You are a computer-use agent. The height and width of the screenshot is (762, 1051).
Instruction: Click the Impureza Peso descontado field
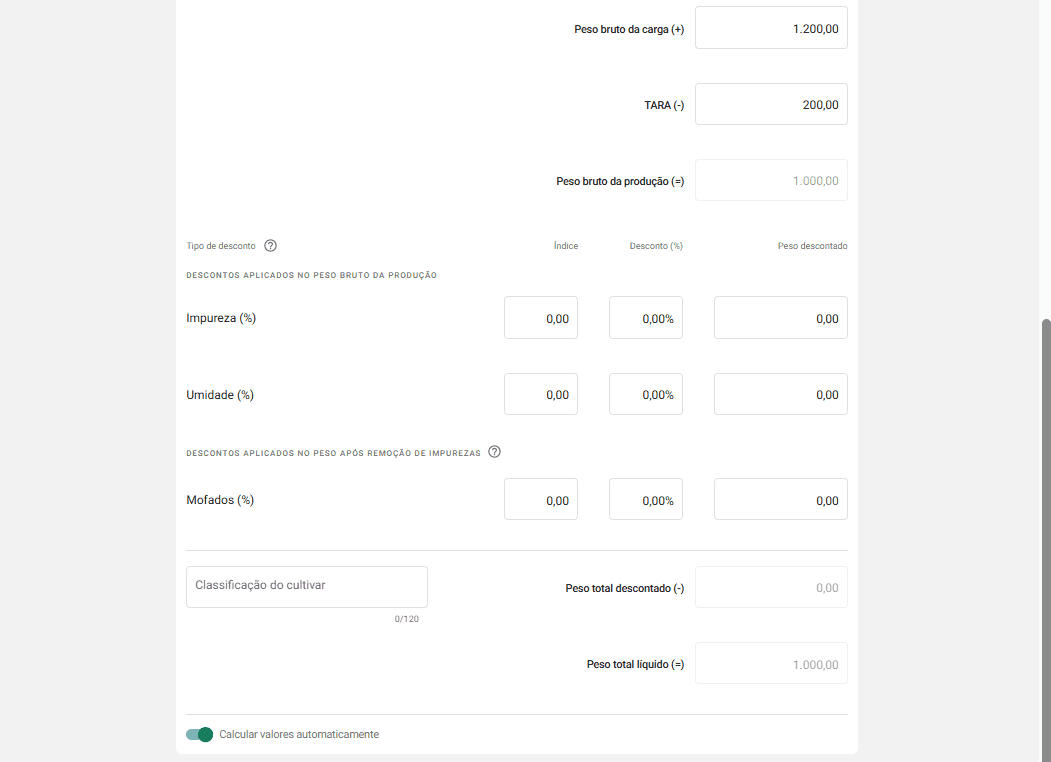coord(780,317)
